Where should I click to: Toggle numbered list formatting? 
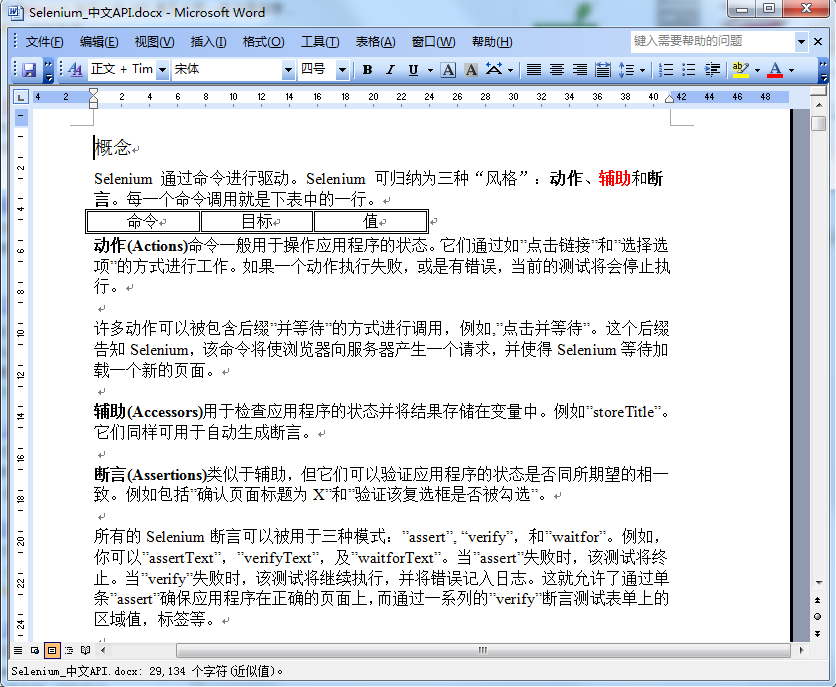click(666, 70)
